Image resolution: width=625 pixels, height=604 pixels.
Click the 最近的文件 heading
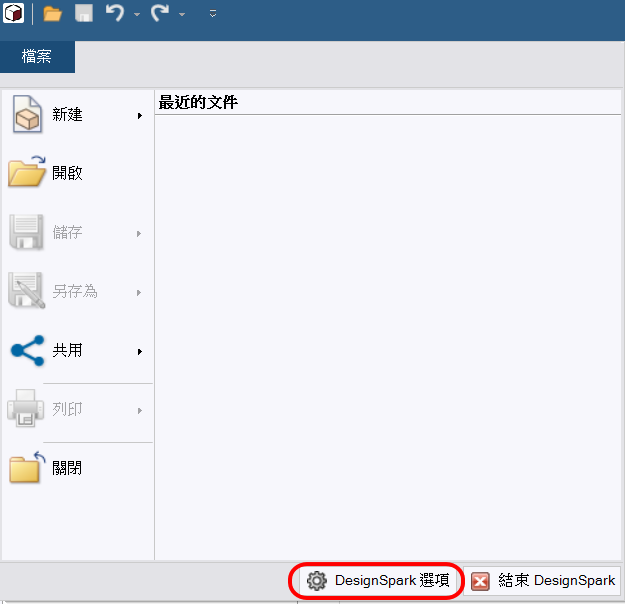198,102
